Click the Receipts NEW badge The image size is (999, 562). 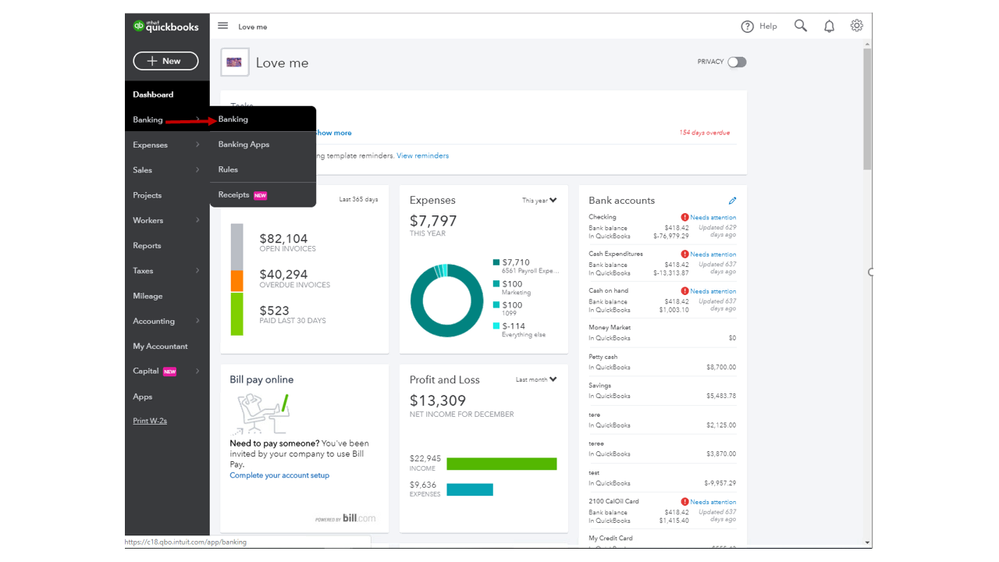(x=260, y=196)
